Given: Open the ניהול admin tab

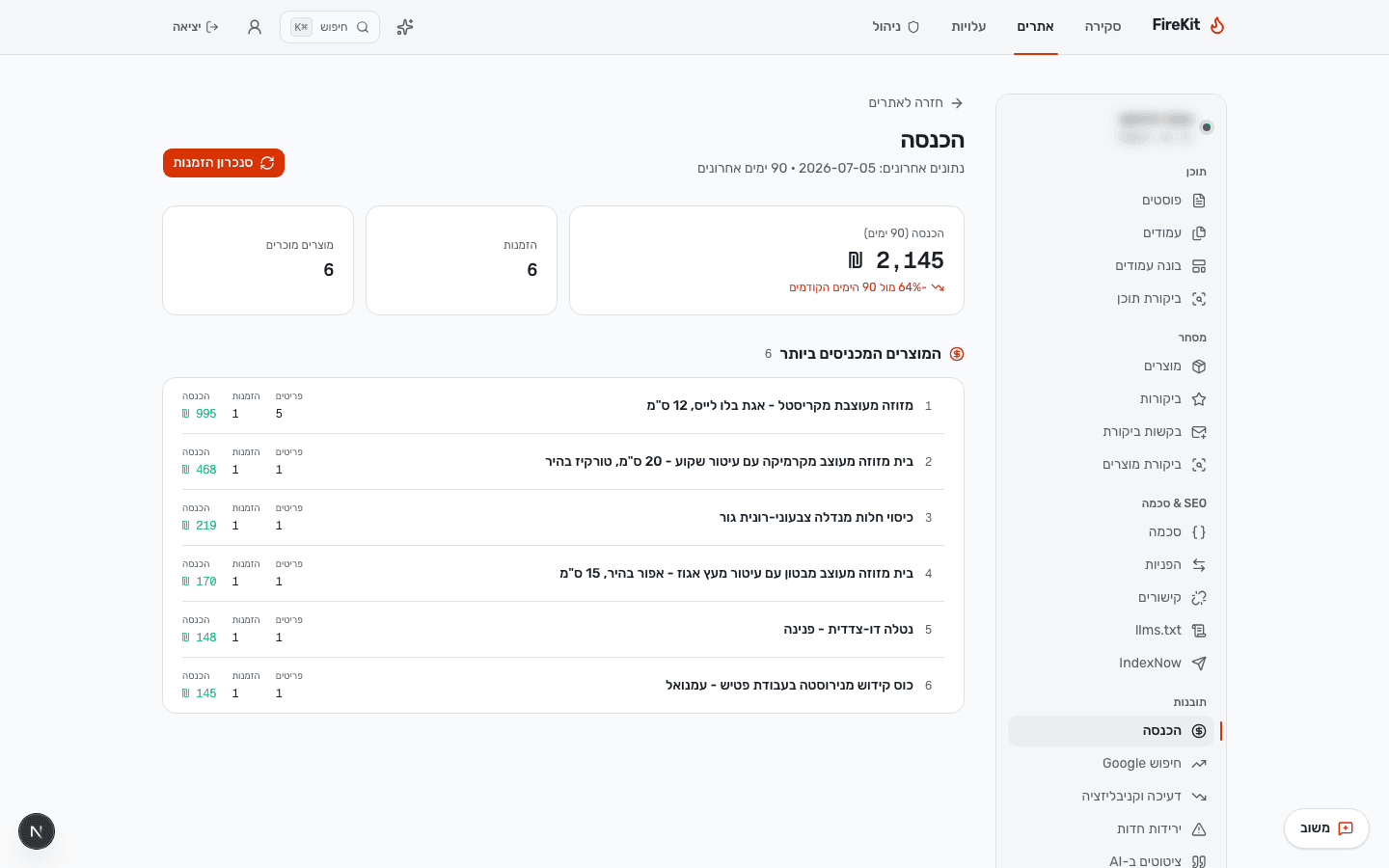Looking at the screenshot, I should coord(896,27).
